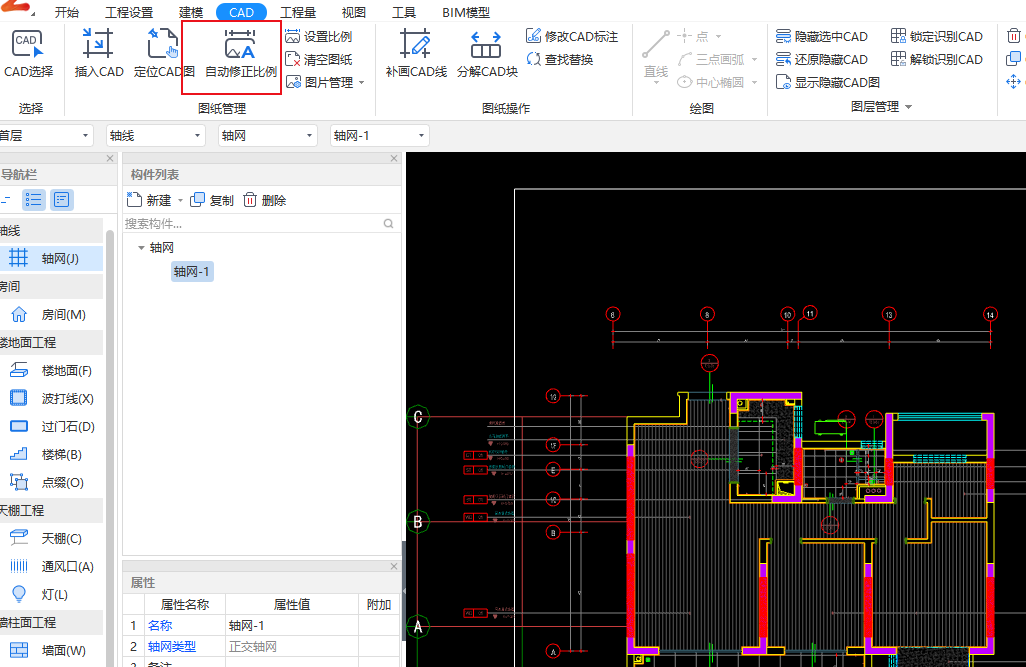
Task: Switch navigation bar to detail view icon
Action: pyautogui.click(x=62, y=200)
